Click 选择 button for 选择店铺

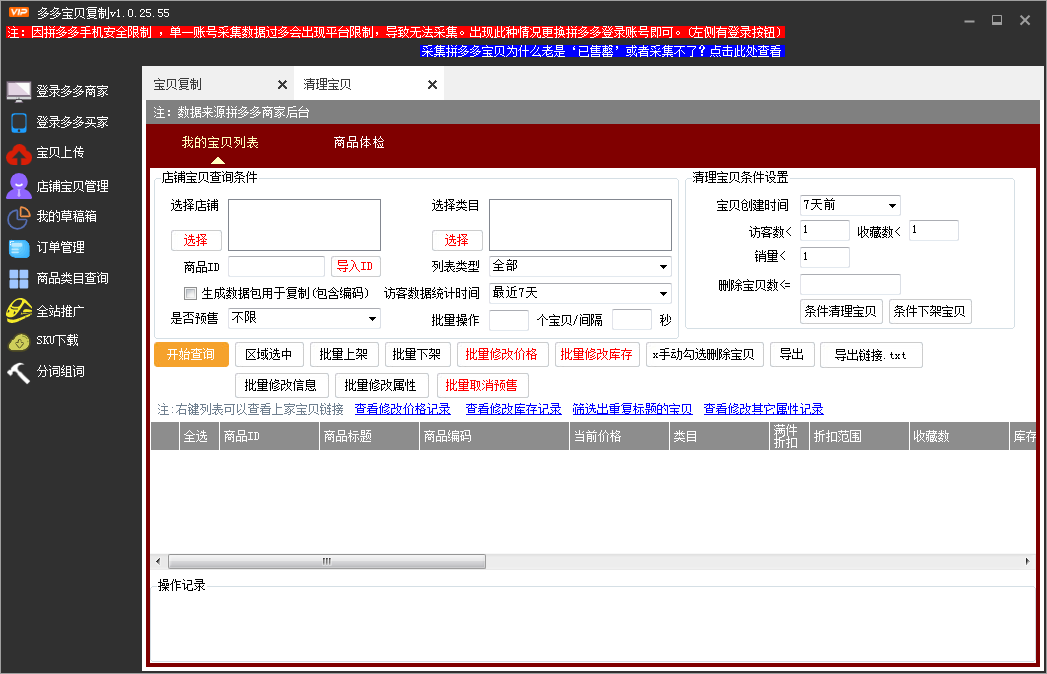196,240
